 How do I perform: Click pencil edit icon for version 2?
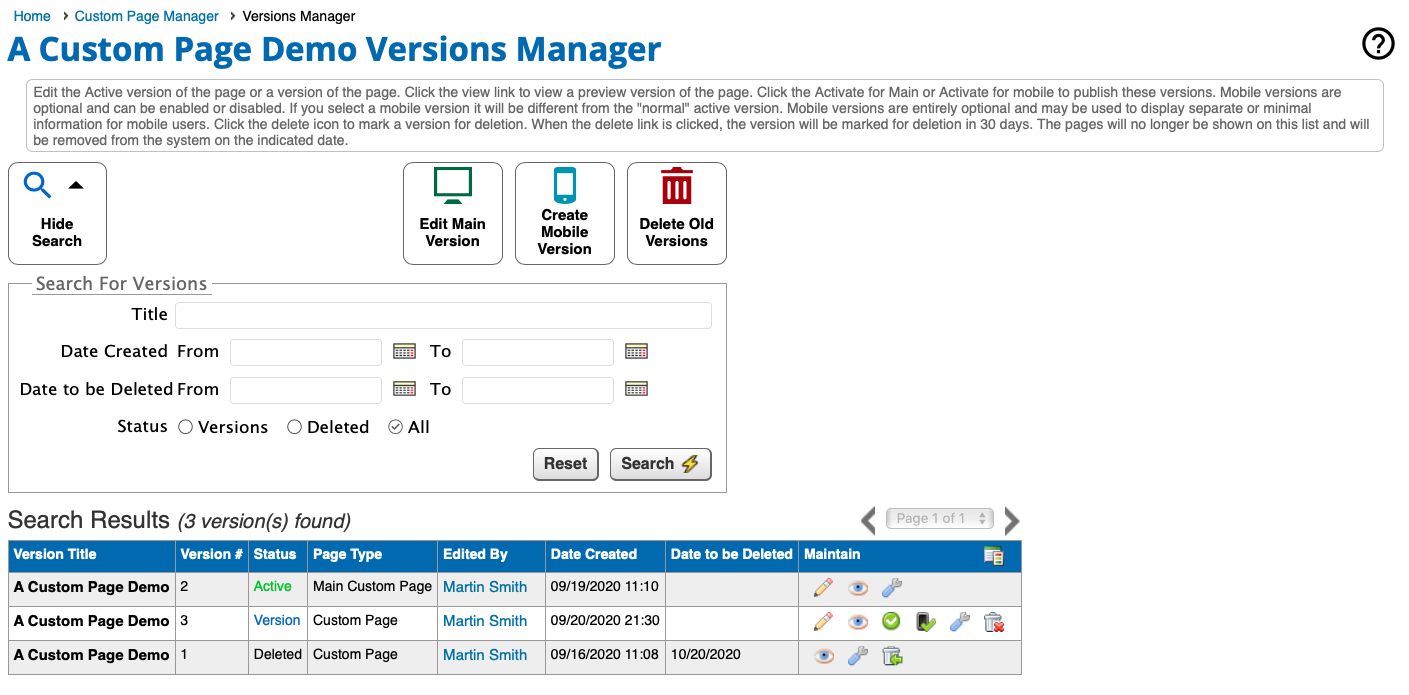823,588
